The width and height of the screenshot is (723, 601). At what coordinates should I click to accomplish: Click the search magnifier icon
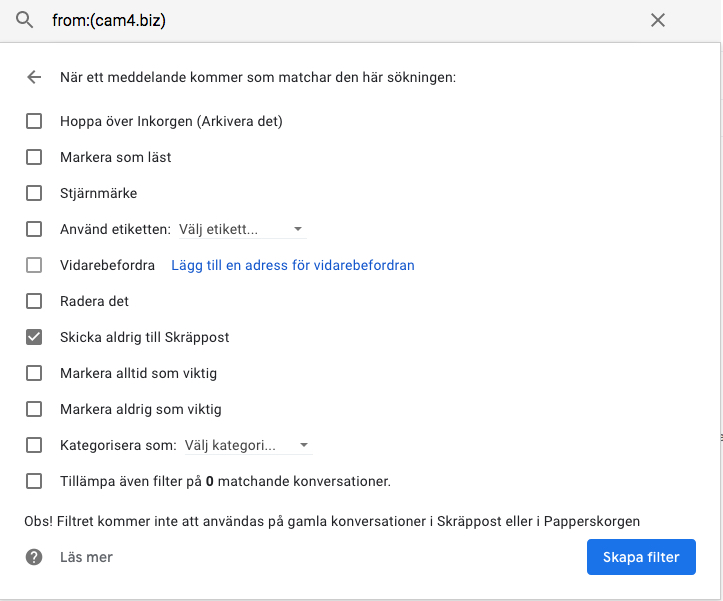[25, 20]
